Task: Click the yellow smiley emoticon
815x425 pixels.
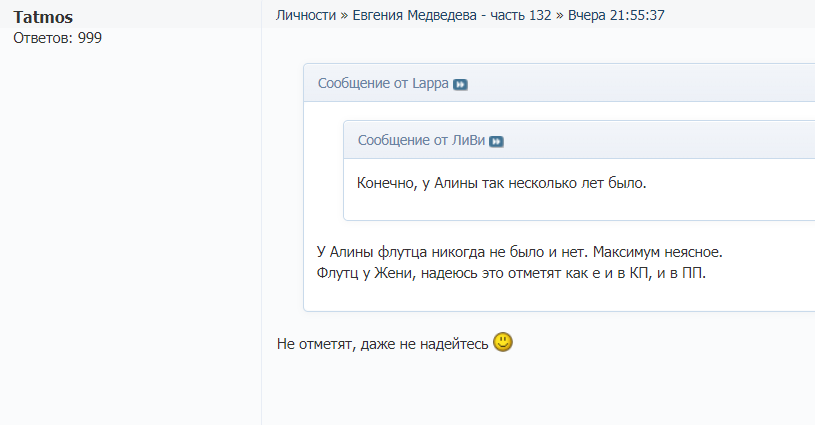Action: (x=503, y=343)
